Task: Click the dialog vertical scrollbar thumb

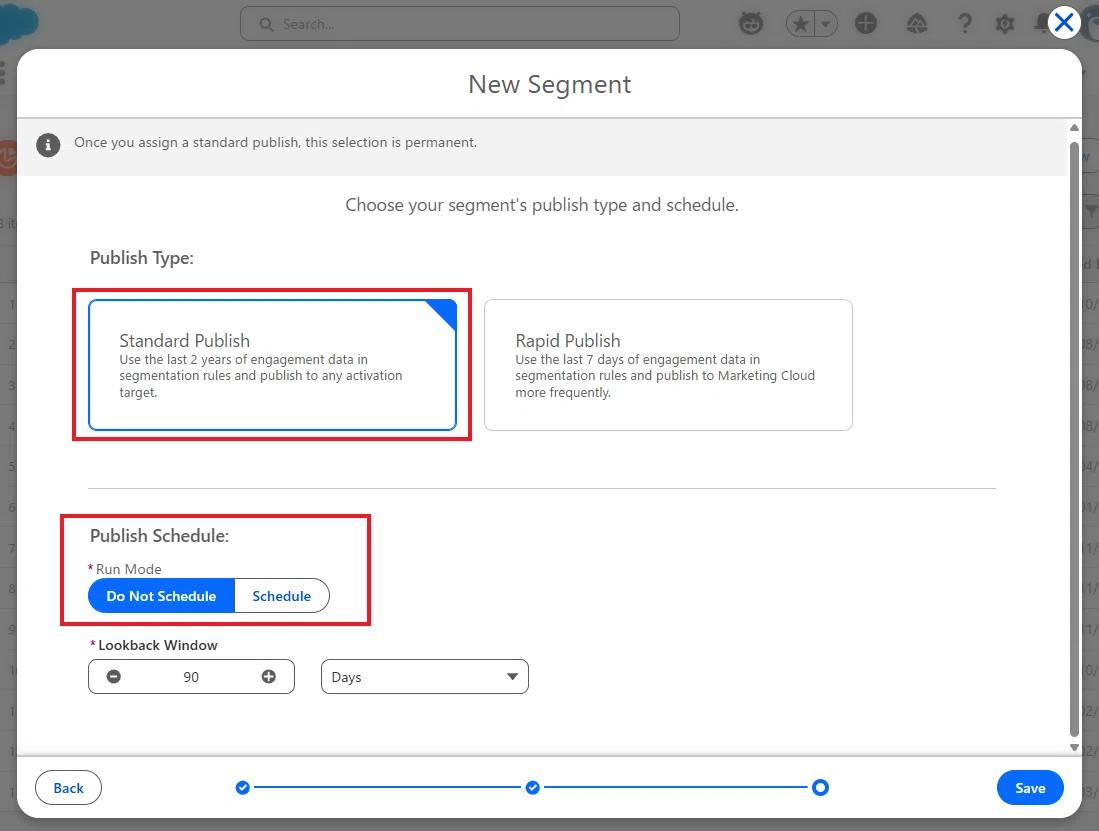Action: [x=1074, y=439]
